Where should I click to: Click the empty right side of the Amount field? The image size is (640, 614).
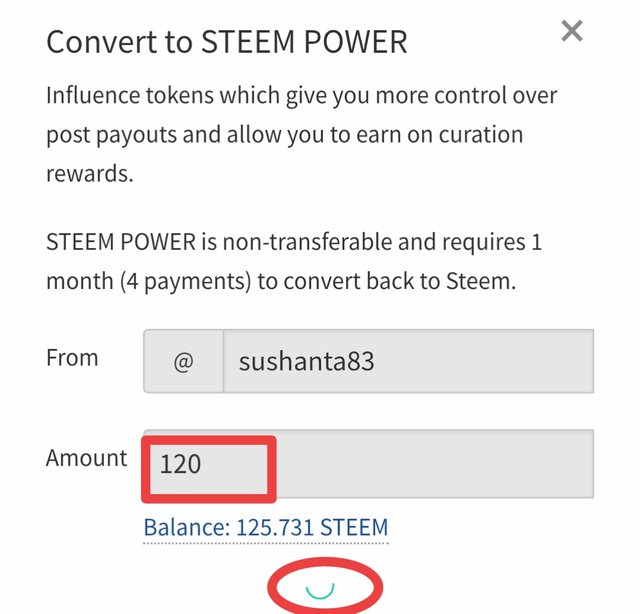(435, 464)
